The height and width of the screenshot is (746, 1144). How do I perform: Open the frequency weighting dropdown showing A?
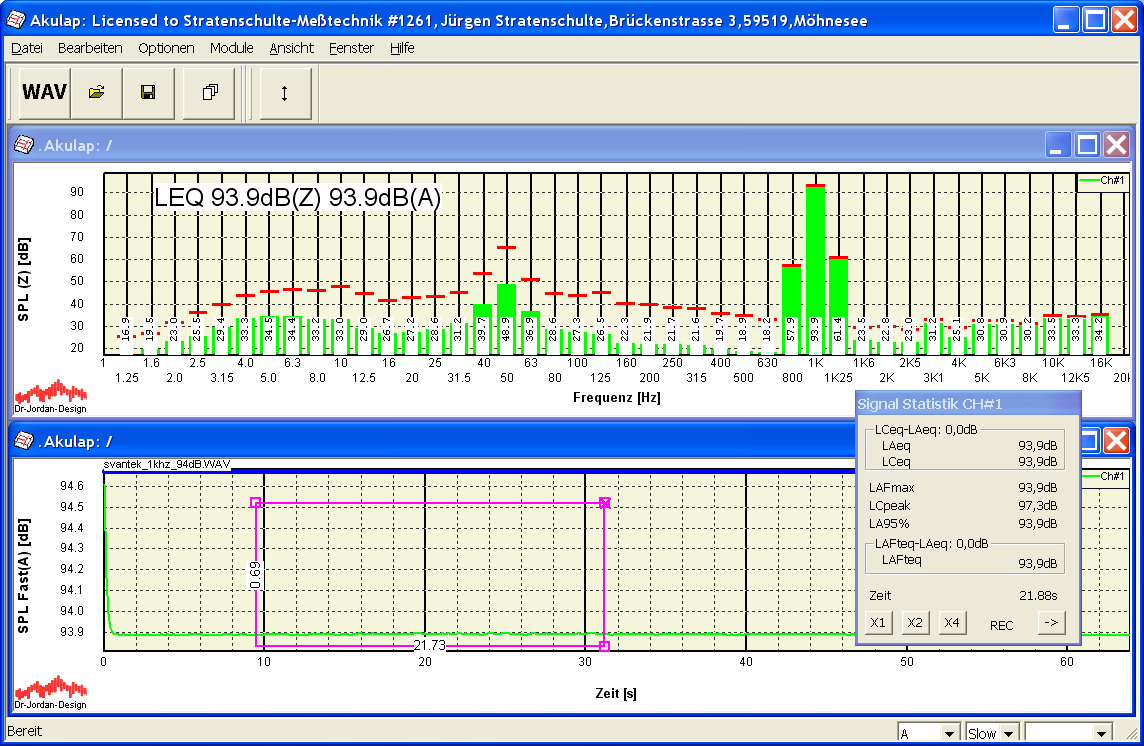928,732
